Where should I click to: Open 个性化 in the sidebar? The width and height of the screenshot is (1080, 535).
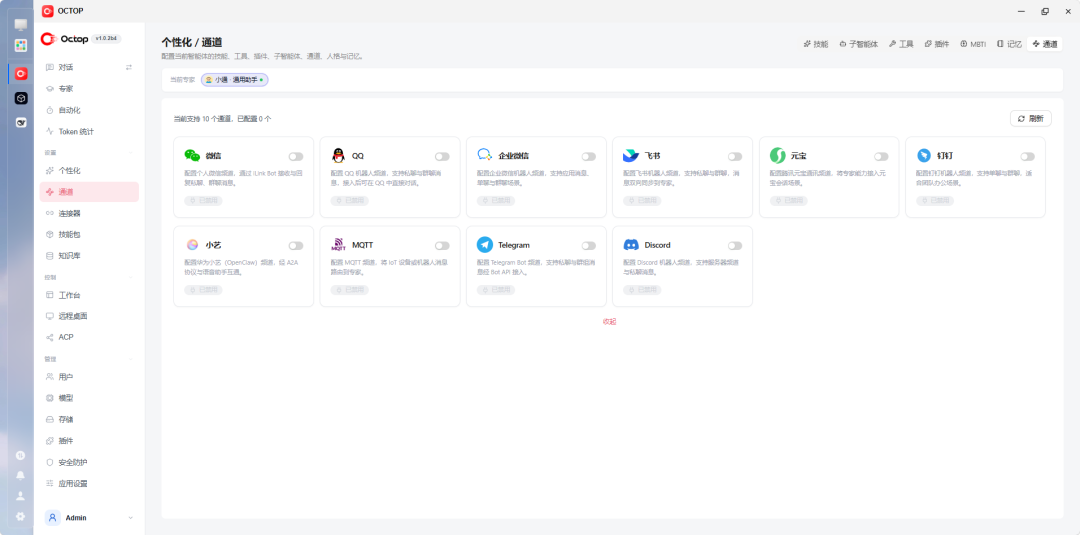coord(89,170)
